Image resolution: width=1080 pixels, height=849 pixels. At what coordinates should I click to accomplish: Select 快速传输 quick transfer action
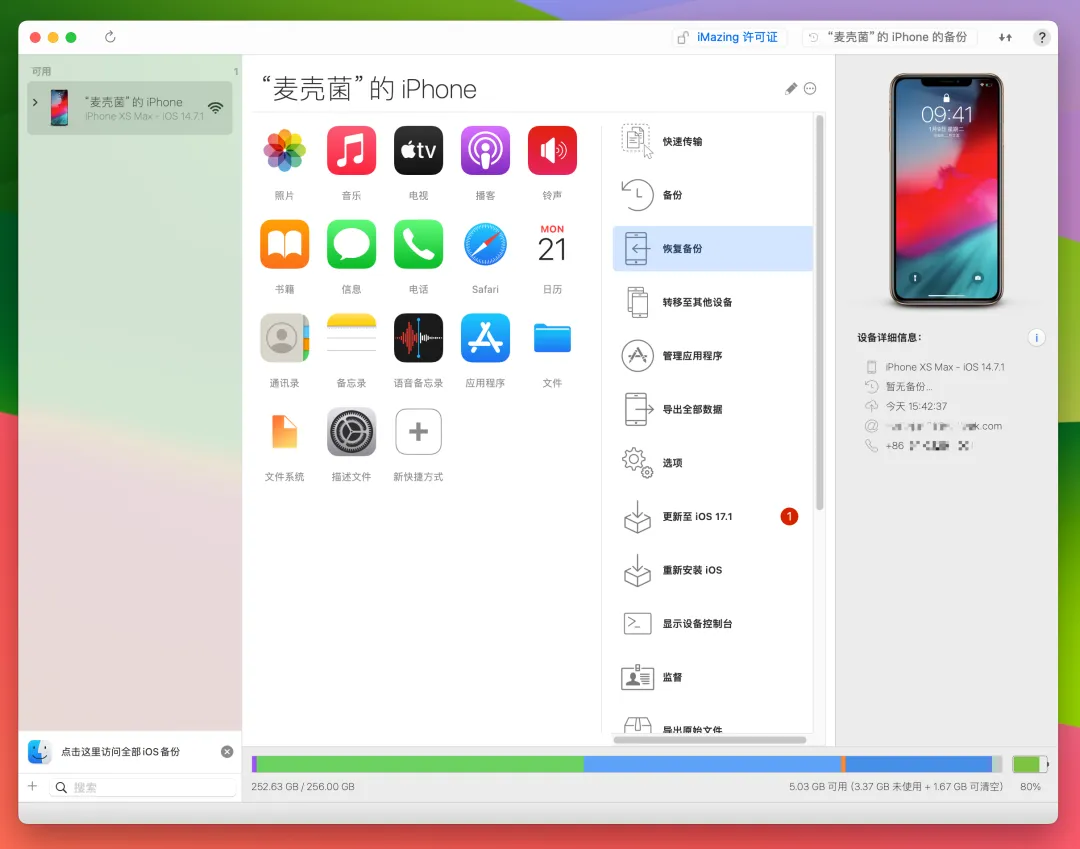click(712, 141)
